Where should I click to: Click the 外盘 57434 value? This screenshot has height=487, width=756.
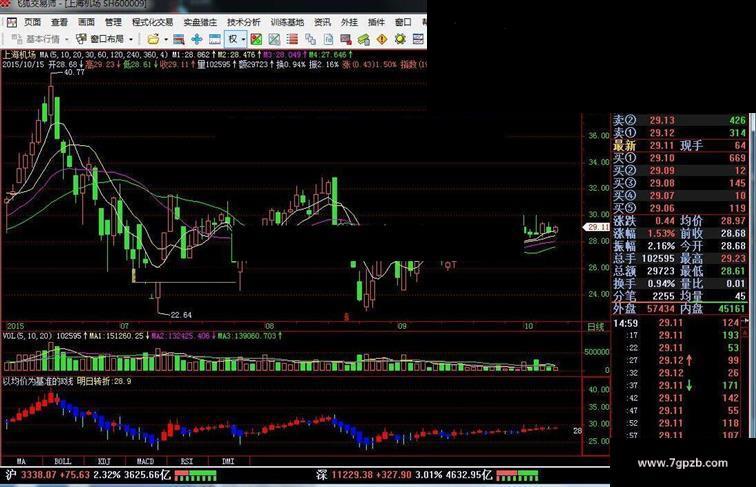[661, 308]
